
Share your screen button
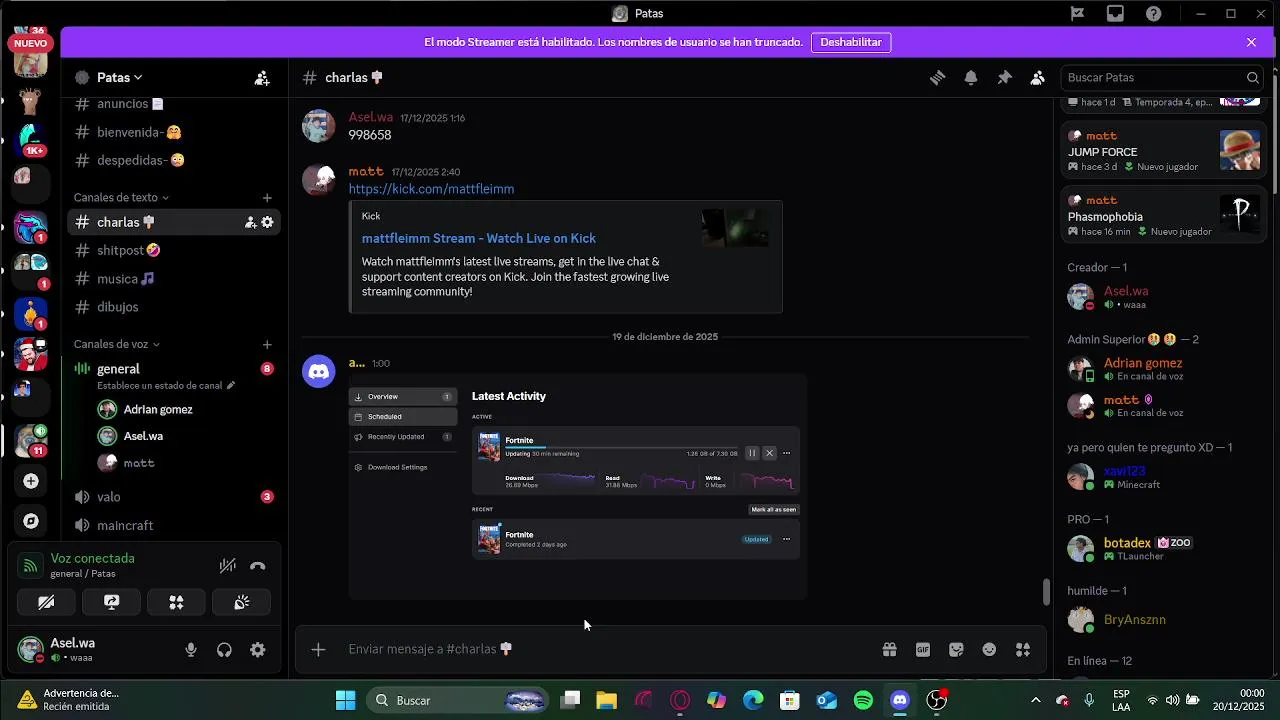(x=111, y=602)
